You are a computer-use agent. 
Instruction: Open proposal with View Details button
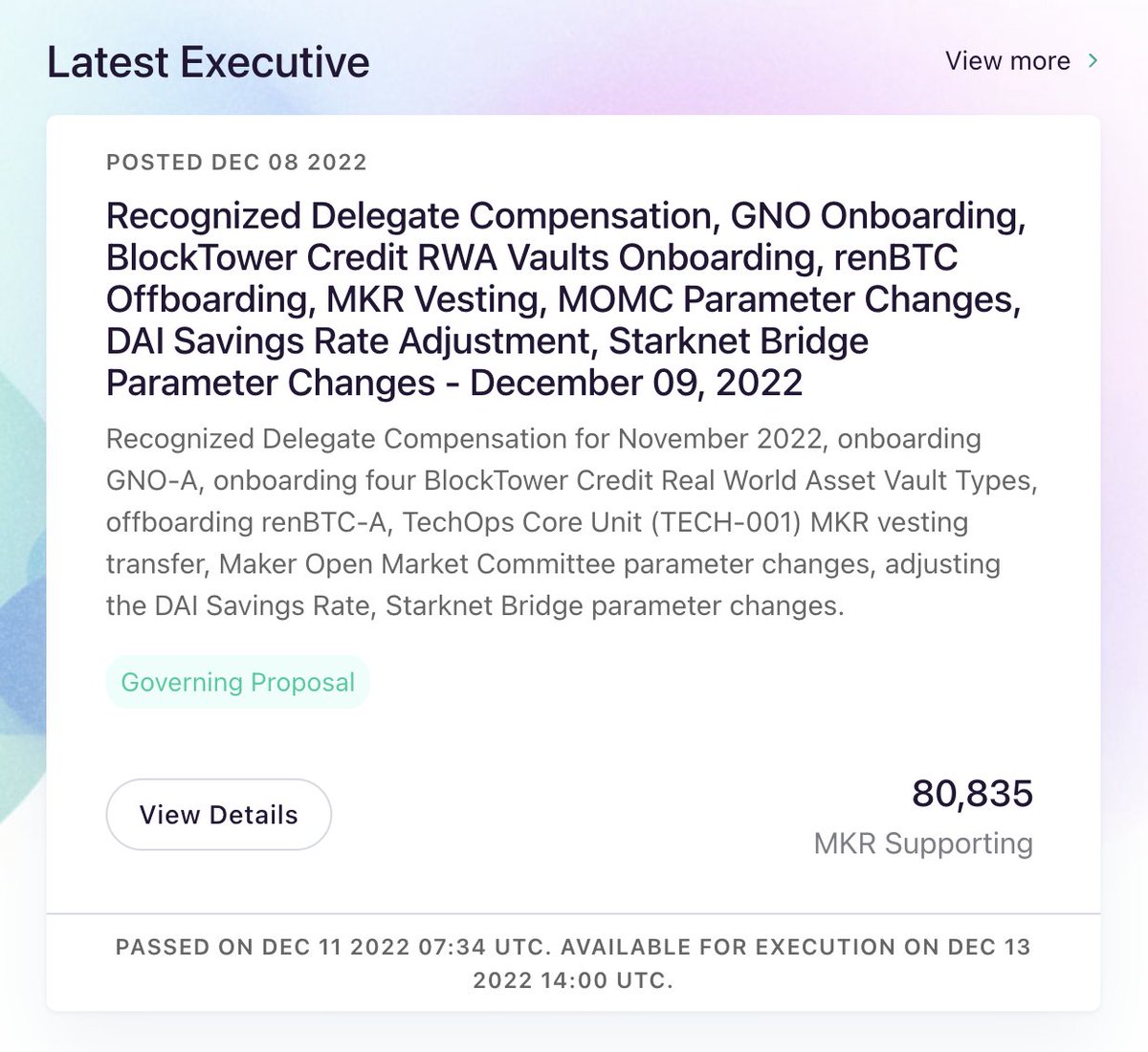tap(218, 815)
